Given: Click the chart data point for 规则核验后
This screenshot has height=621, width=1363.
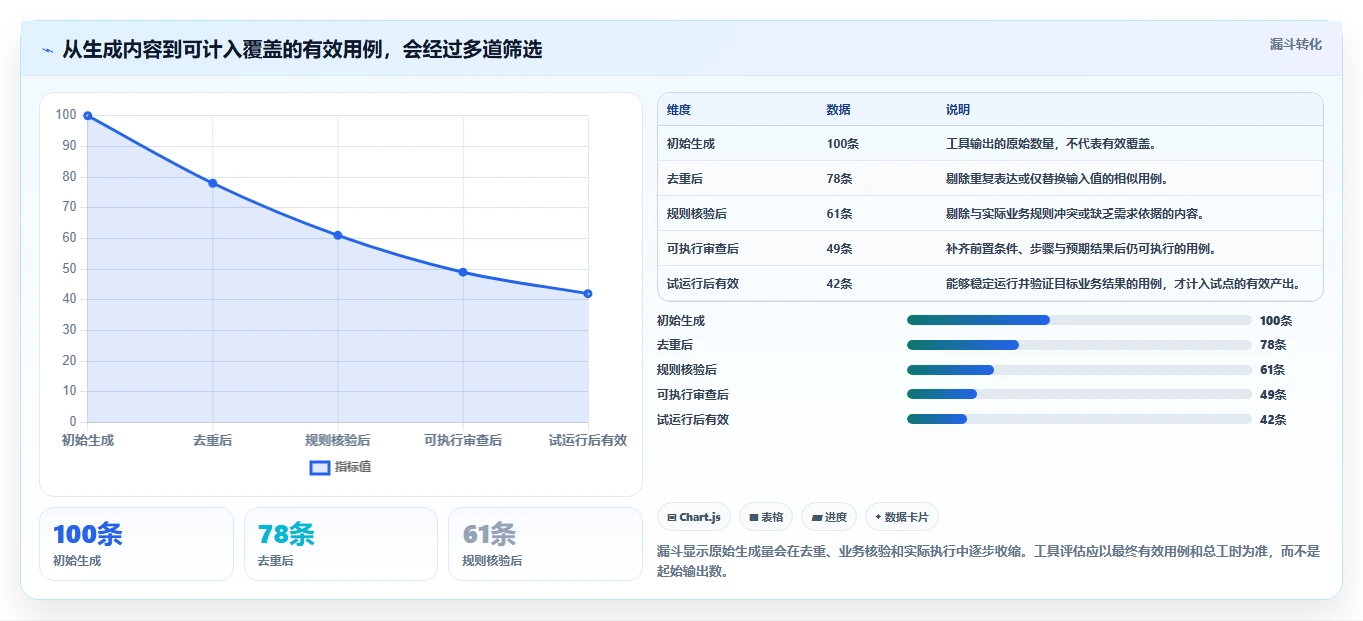Looking at the screenshot, I should click(x=338, y=235).
